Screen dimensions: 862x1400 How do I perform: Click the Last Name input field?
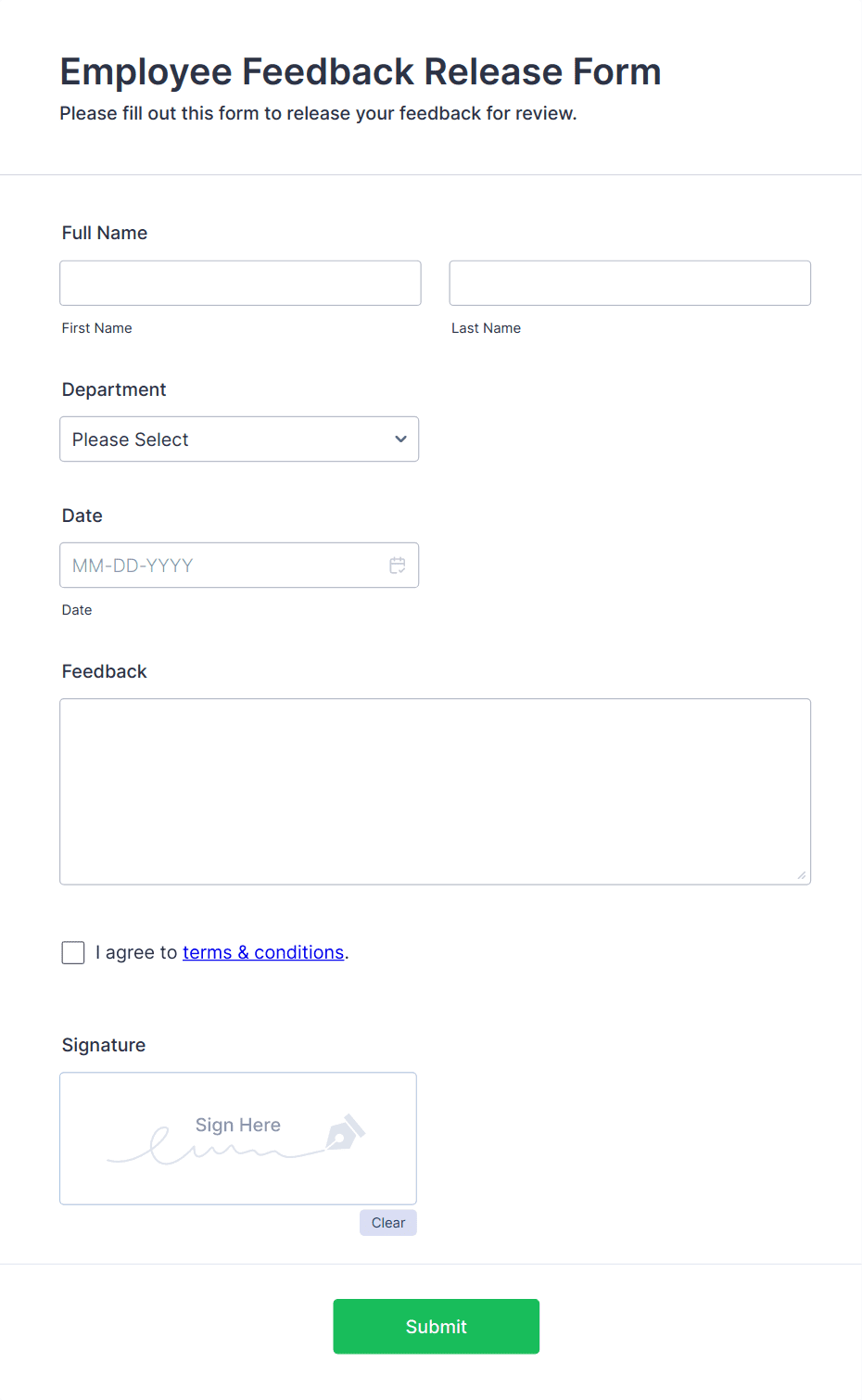(x=629, y=283)
